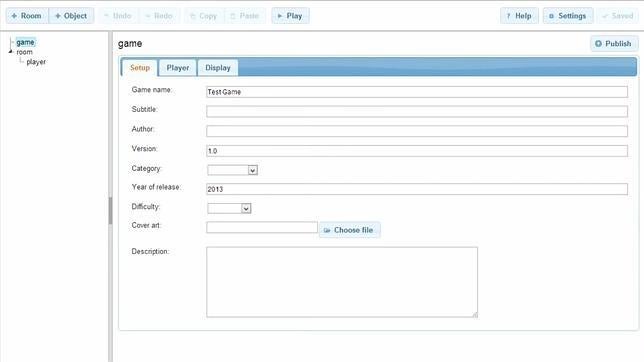Open the Help page
This screenshot has height=362, width=644.
(x=519, y=16)
